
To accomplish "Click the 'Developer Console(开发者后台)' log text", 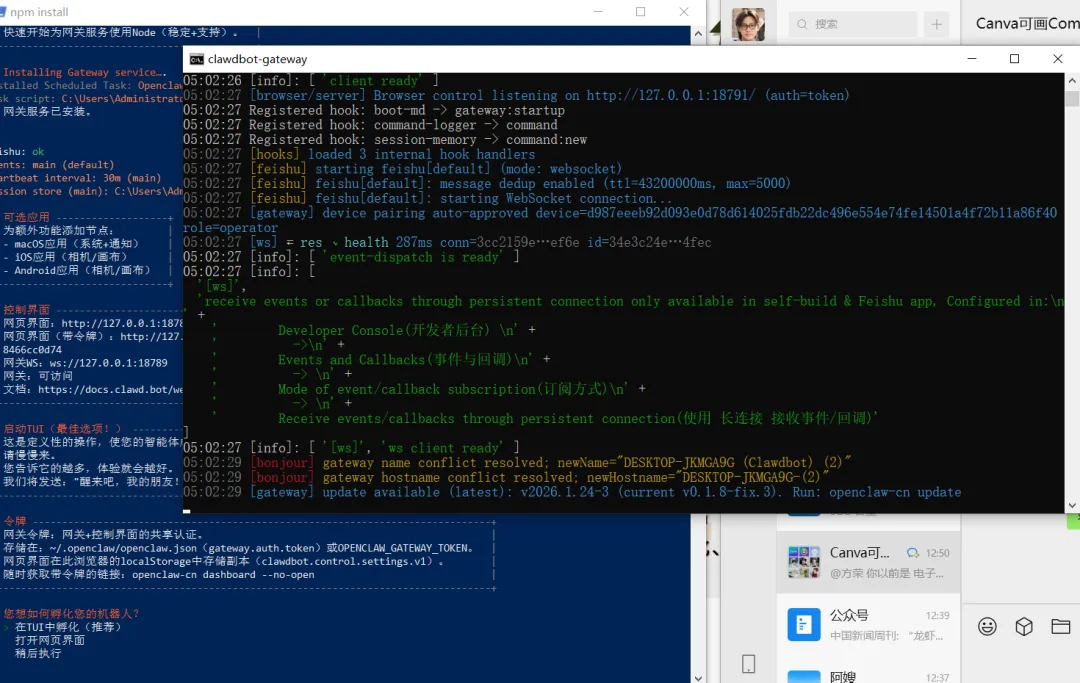I will [384, 330].
